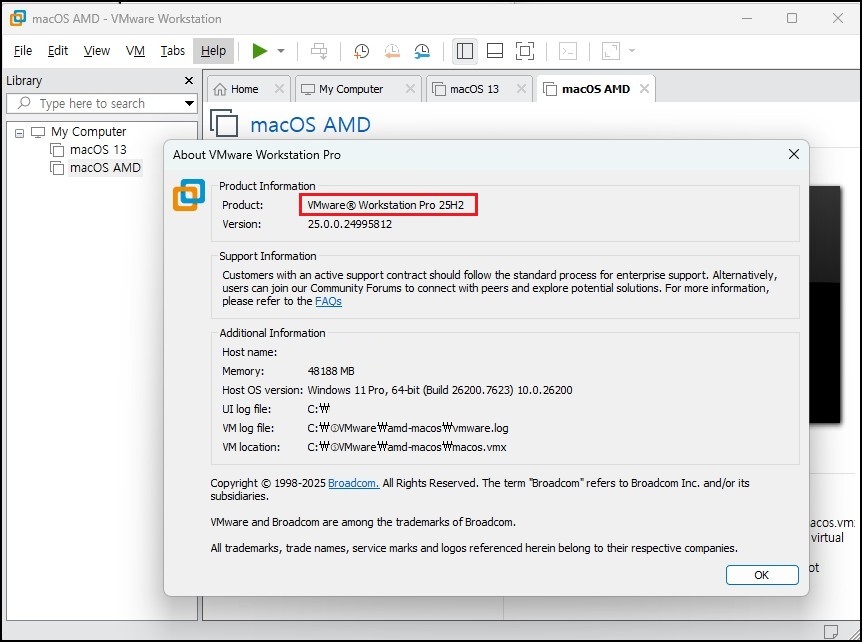Click the Host OS version value text
The image size is (862, 642).
440,390
